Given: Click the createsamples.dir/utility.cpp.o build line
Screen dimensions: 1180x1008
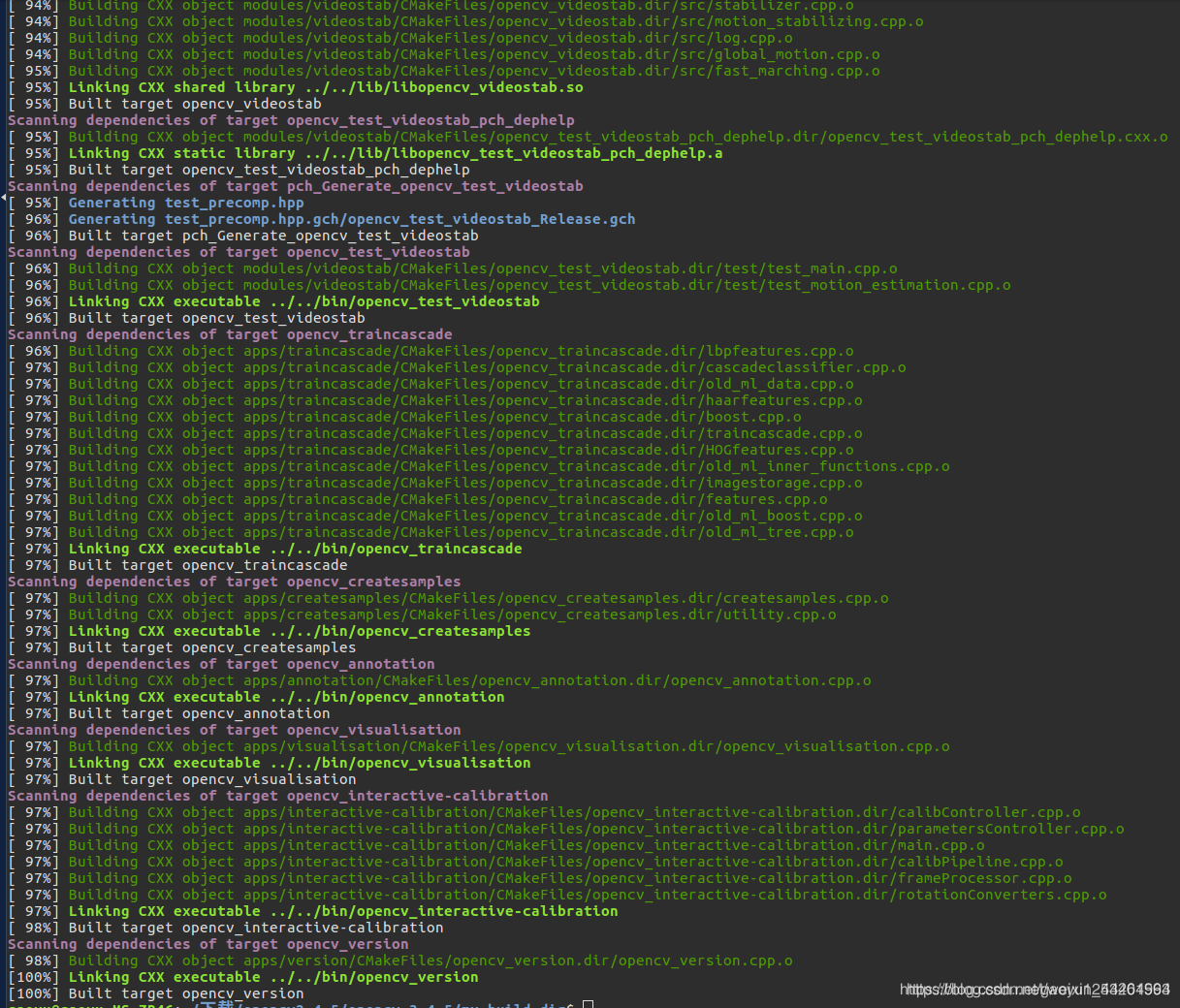Looking at the screenshot, I should pos(422,614).
